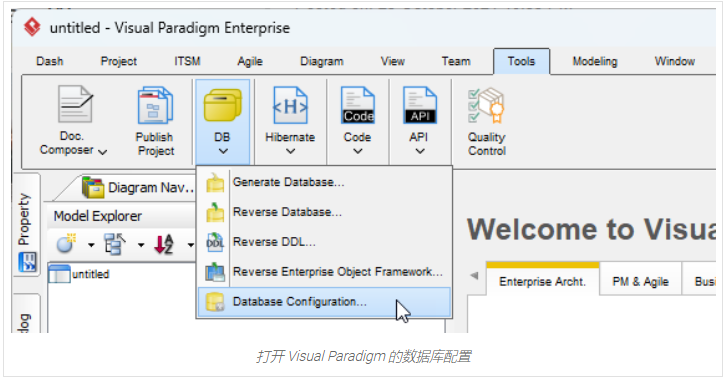The image size is (728, 383).
Task: Click the Code generation icon
Action: [358, 105]
